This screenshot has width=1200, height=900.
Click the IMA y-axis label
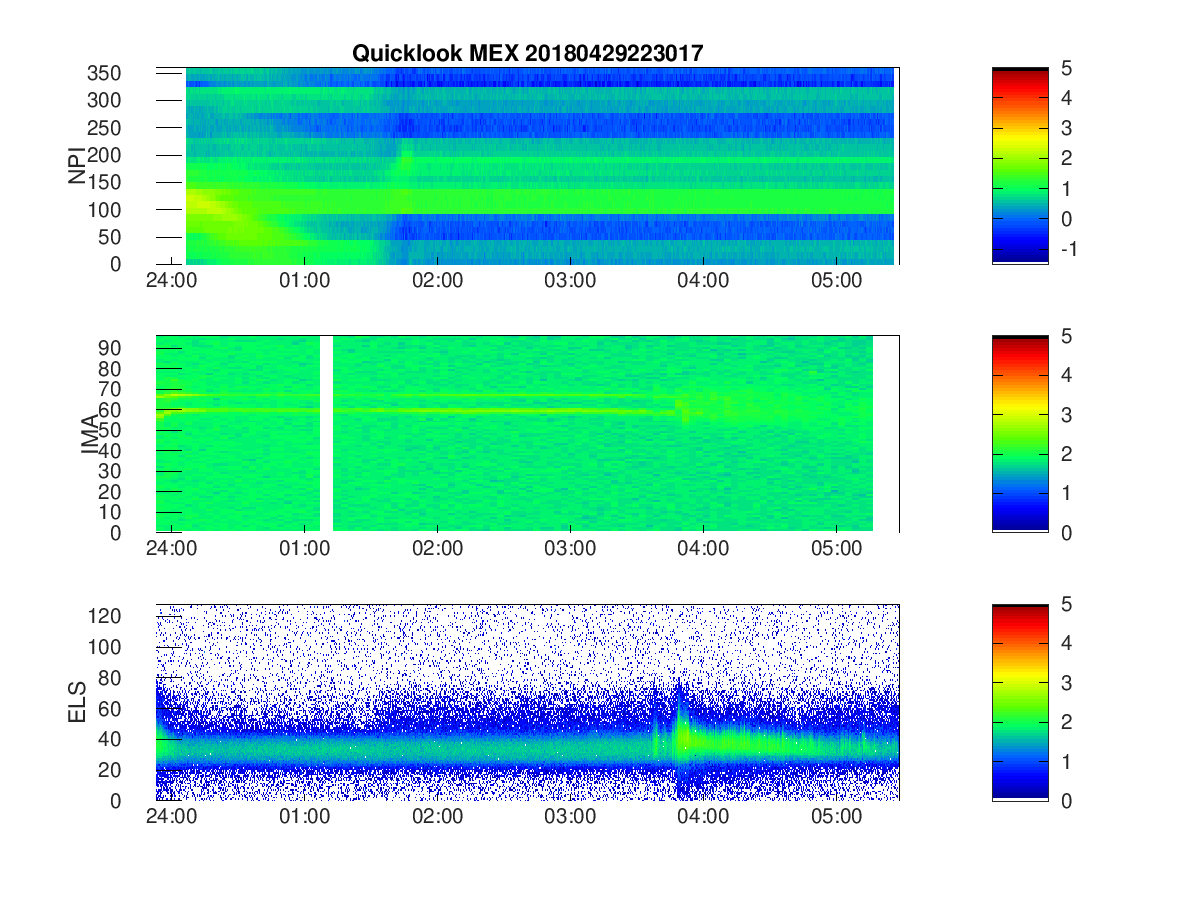pos(91,434)
